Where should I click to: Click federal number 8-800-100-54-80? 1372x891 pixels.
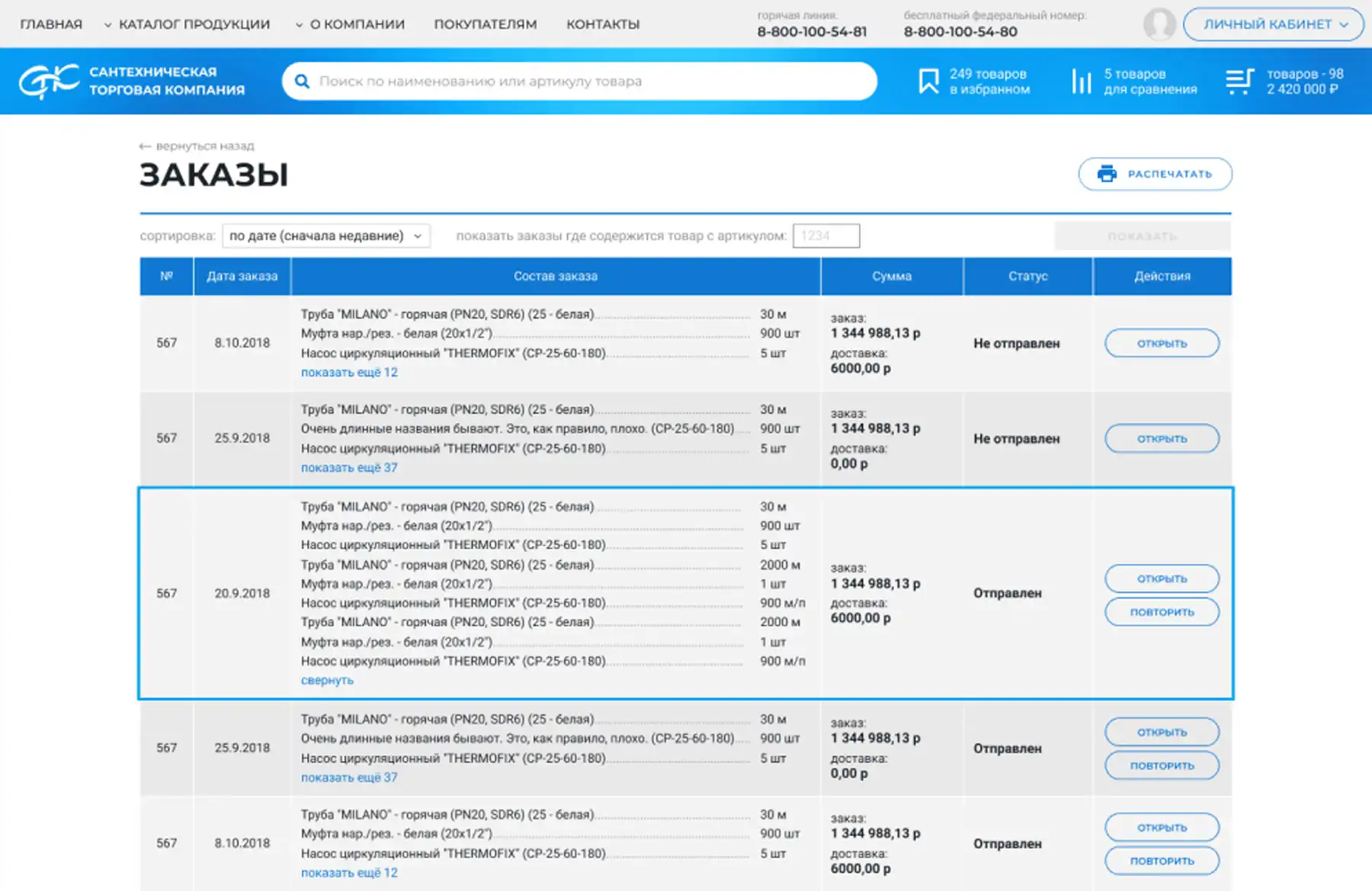click(x=960, y=32)
